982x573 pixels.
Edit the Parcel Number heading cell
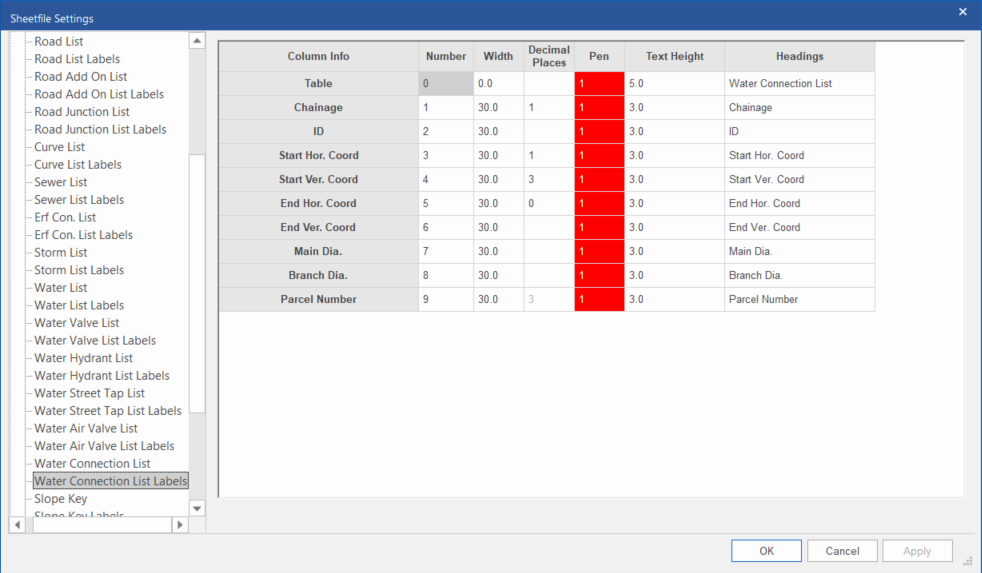[799, 300]
